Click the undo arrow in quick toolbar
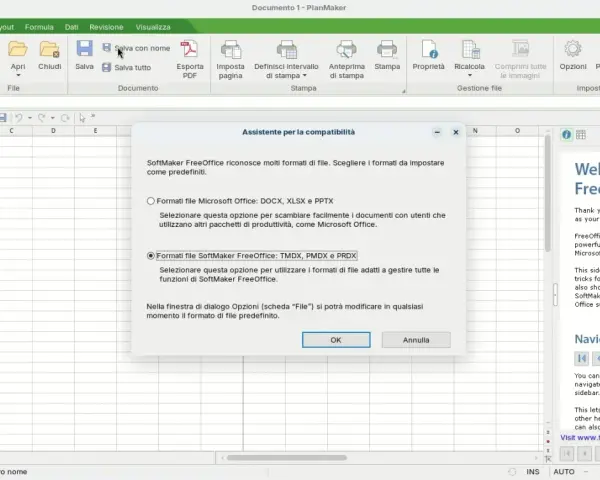This screenshot has height=480, width=600. pos(18,118)
